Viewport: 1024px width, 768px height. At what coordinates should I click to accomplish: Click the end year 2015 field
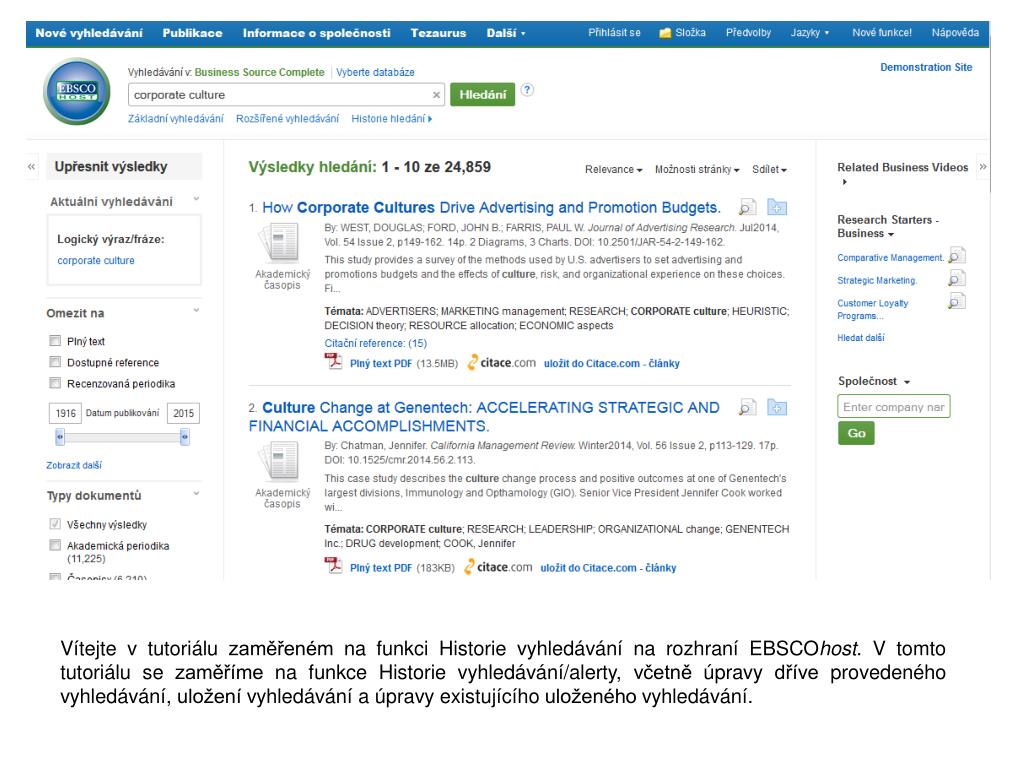(184, 413)
